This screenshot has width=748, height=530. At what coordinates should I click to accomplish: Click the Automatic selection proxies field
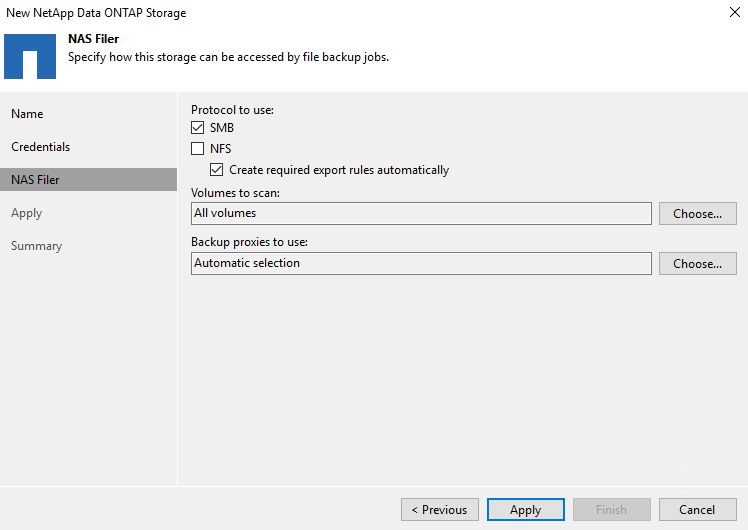[x=420, y=264]
